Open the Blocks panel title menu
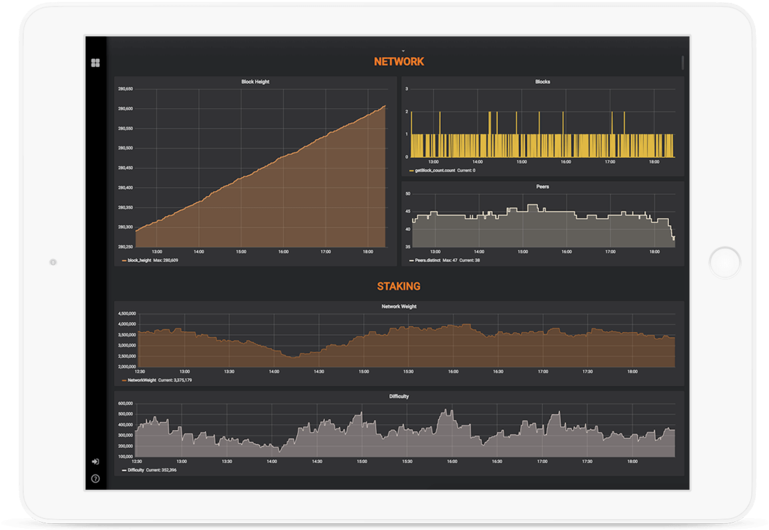The width and height of the screenshot is (769, 530). pyautogui.click(x=542, y=82)
